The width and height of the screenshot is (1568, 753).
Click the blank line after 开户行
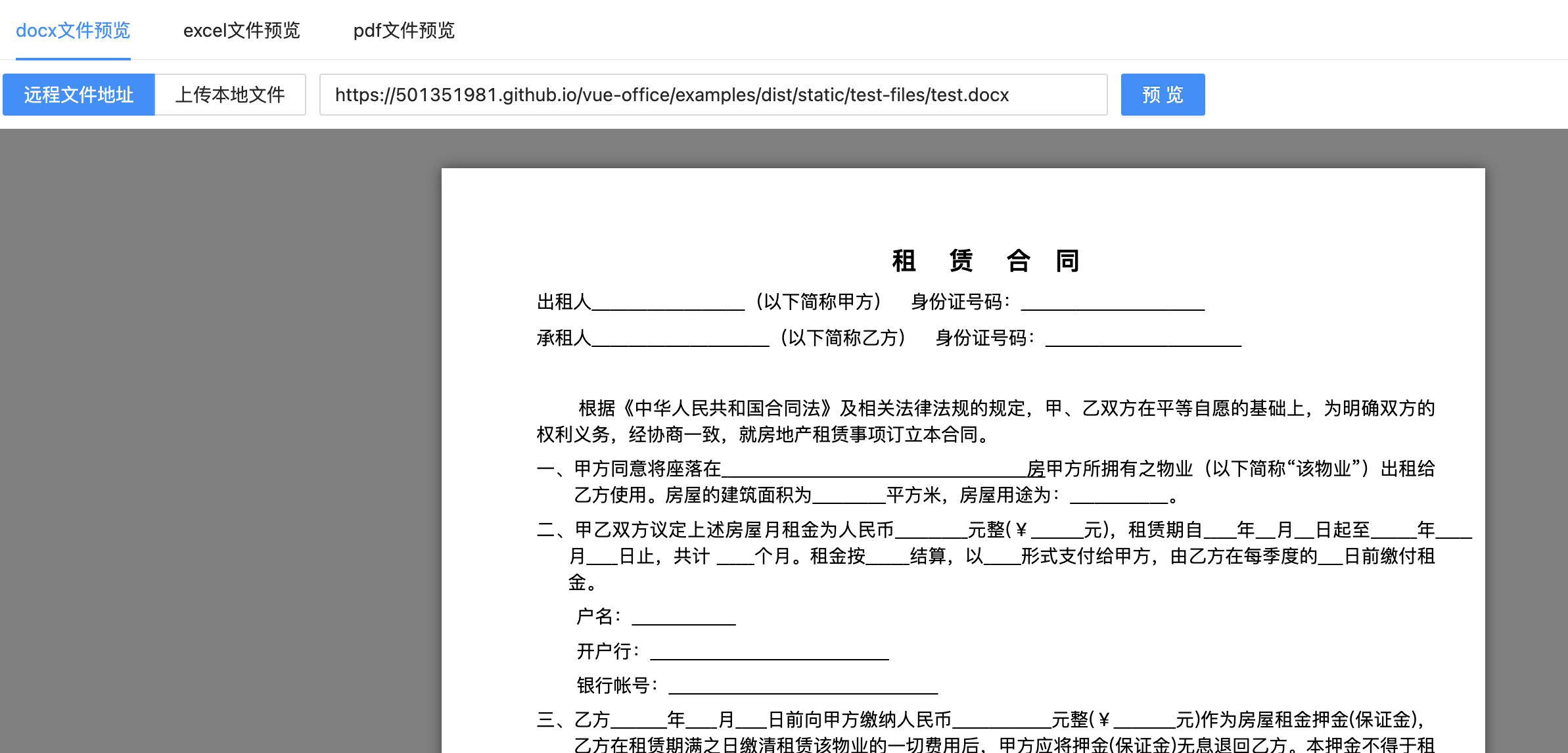click(769, 652)
